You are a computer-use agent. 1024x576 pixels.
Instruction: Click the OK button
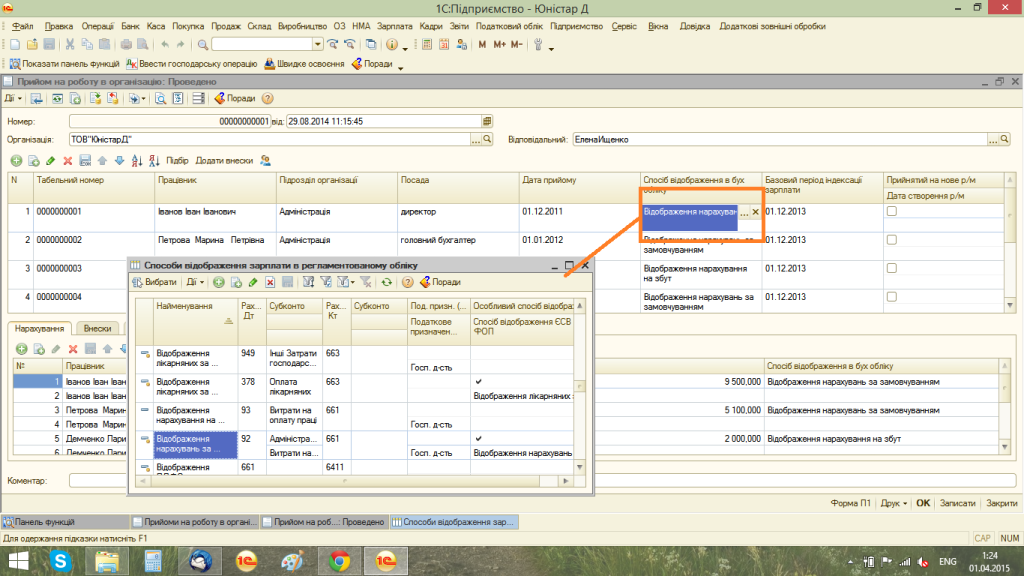tap(923, 504)
